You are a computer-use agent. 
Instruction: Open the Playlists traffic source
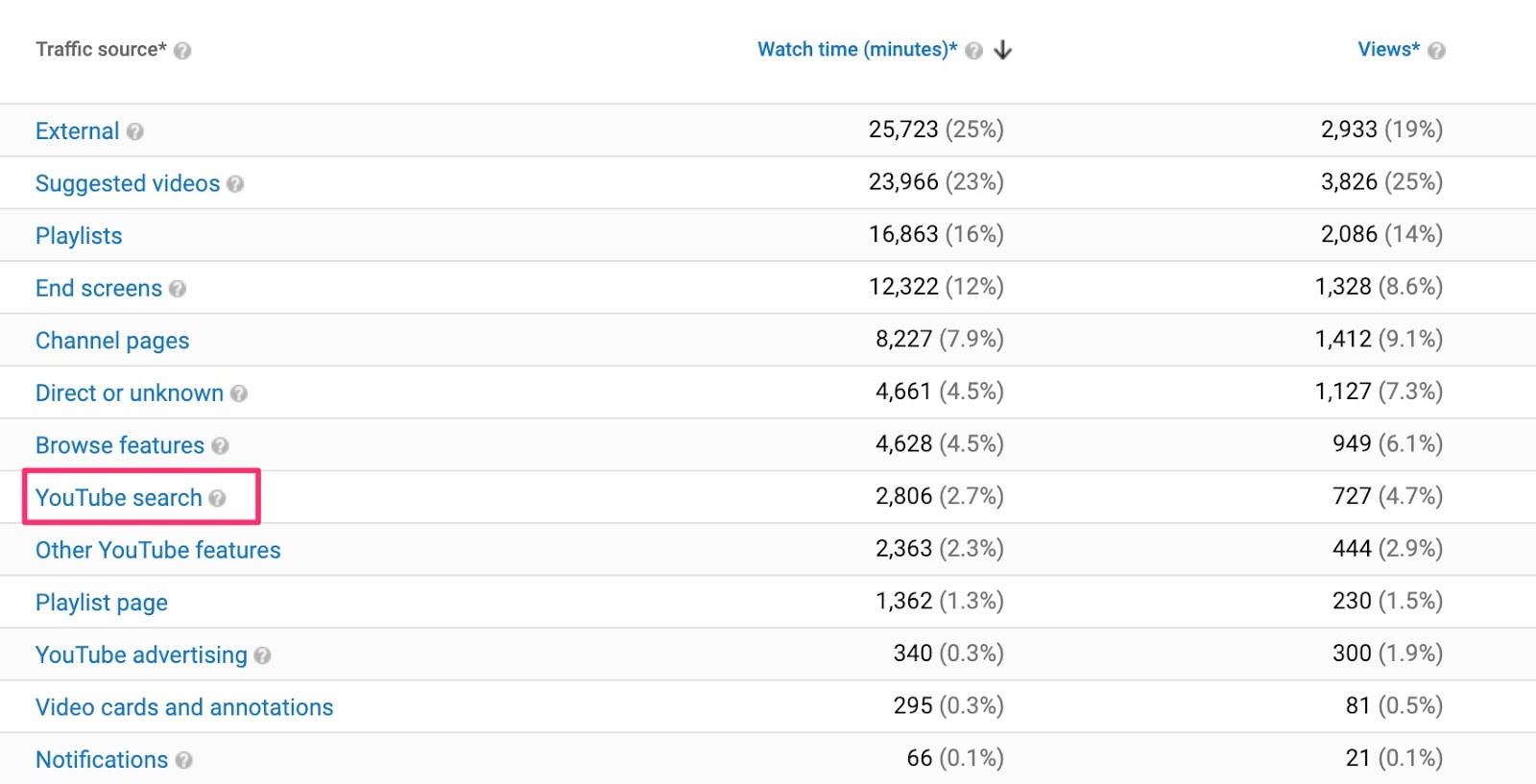click(78, 235)
